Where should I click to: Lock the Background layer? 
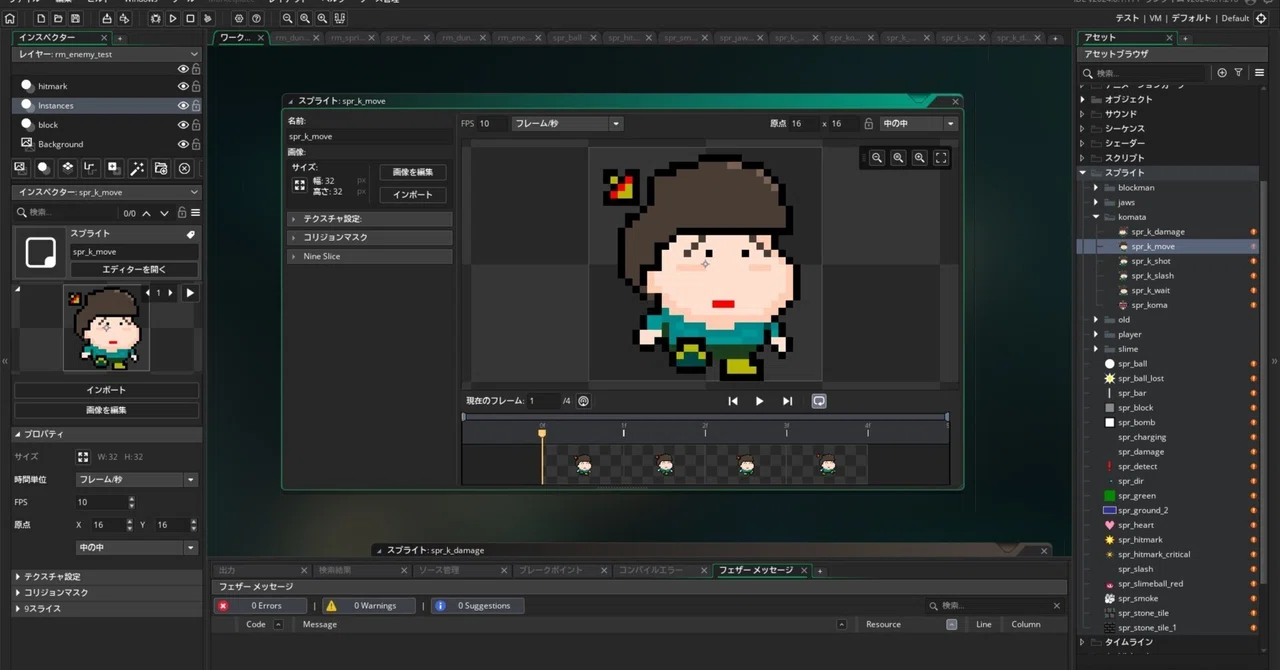click(x=196, y=144)
